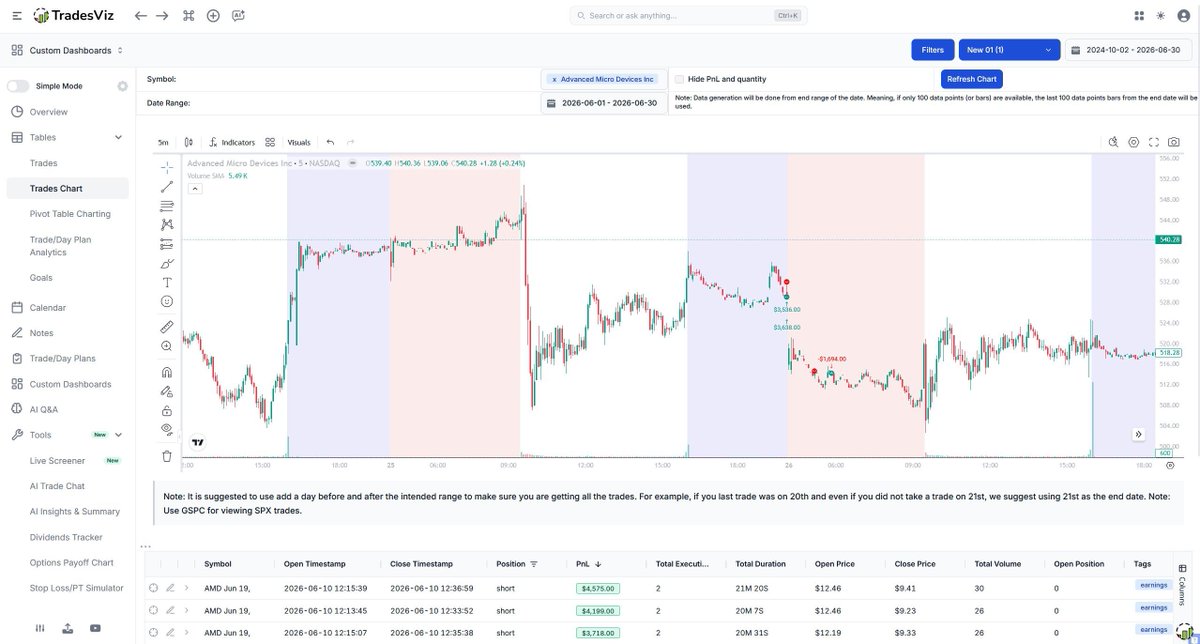Screen dimensions: 1200x644
Task: Select the forecasting and position tool
Action: [x=167, y=244]
